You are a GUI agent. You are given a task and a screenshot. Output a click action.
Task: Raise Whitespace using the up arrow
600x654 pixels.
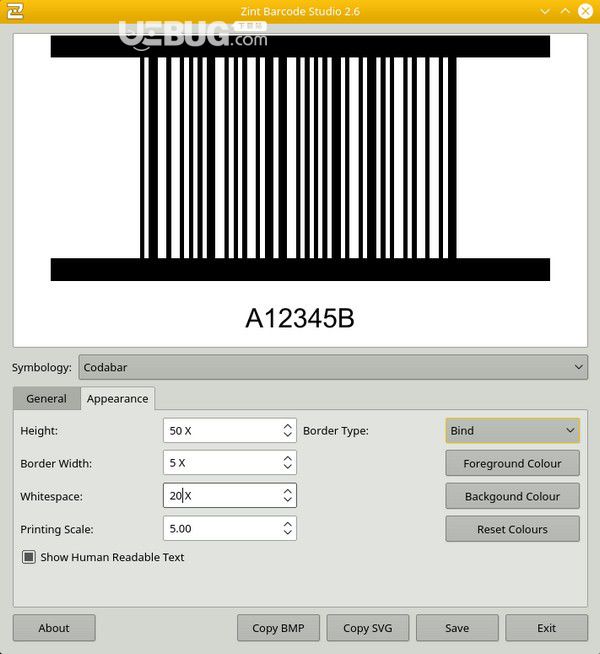(287, 491)
